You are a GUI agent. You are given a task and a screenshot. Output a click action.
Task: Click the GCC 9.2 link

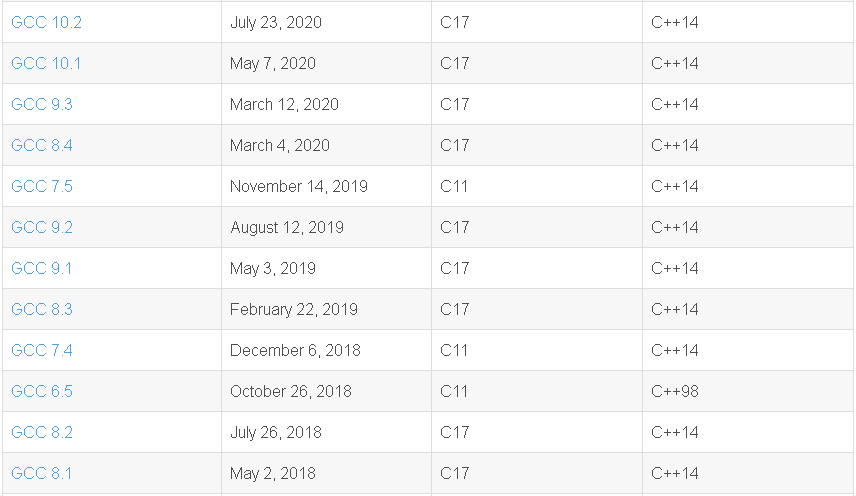pos(42,227)
